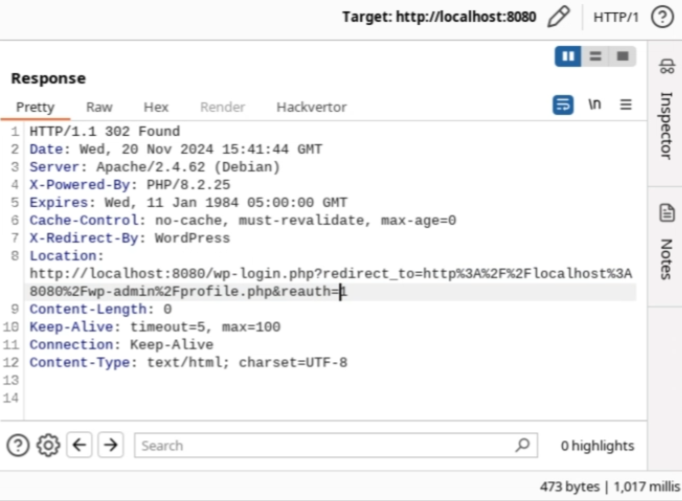Go to next search match arrow

[110, 445]
